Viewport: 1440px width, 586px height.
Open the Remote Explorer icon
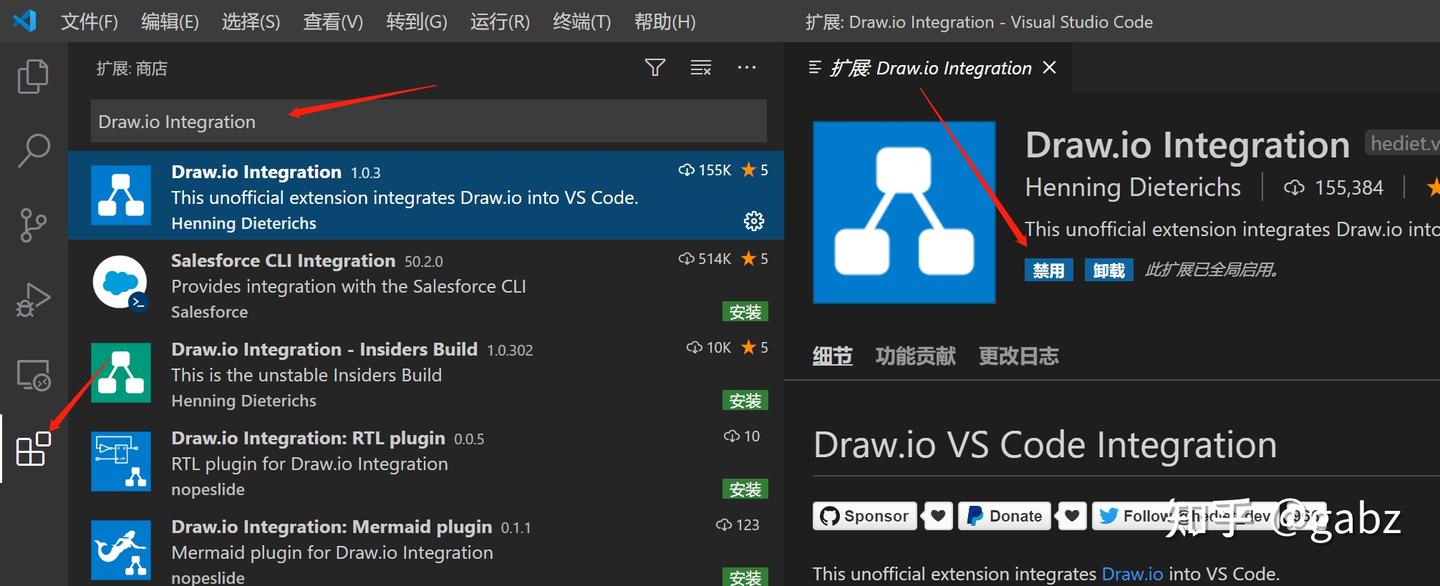pos(33,375)
